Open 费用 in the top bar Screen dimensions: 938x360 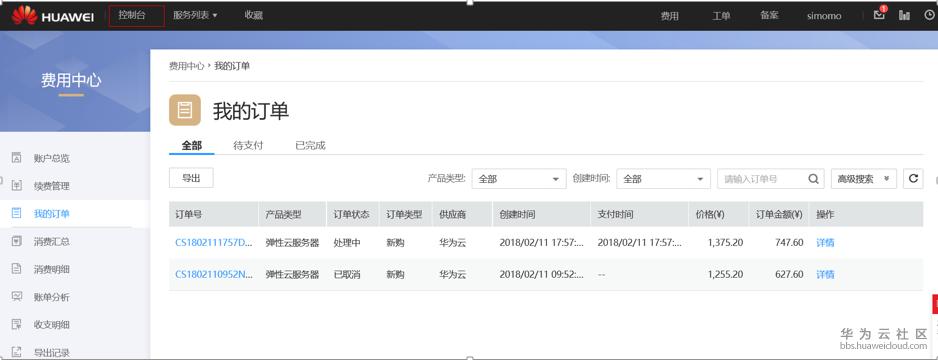(x=669, y=16)
